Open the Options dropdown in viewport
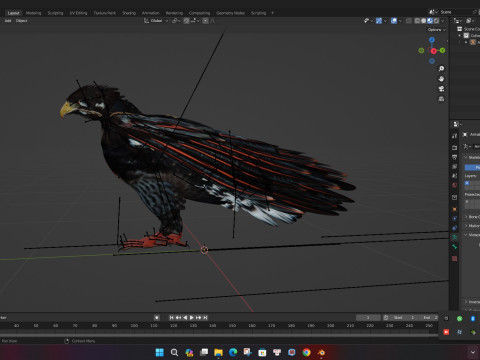 tap(437, 30)
